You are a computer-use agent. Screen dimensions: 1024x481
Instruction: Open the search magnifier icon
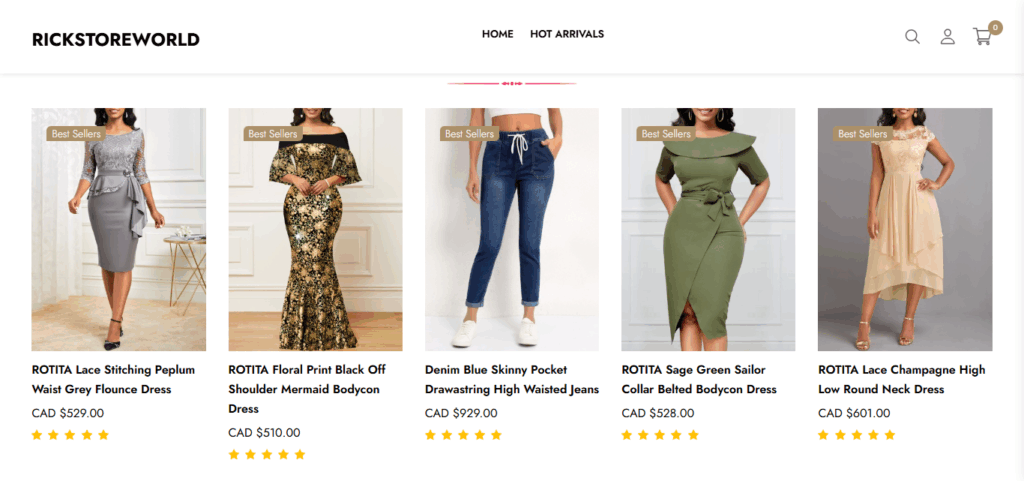pos(912,37)
